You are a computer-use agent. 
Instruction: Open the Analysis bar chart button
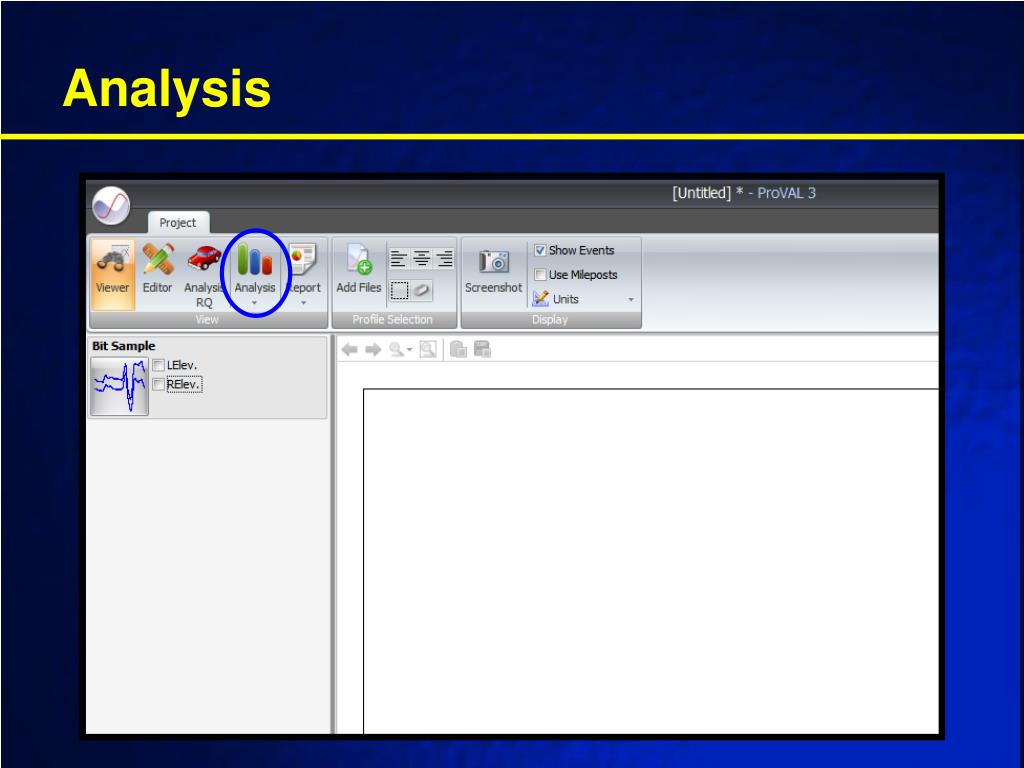(255, 268)
